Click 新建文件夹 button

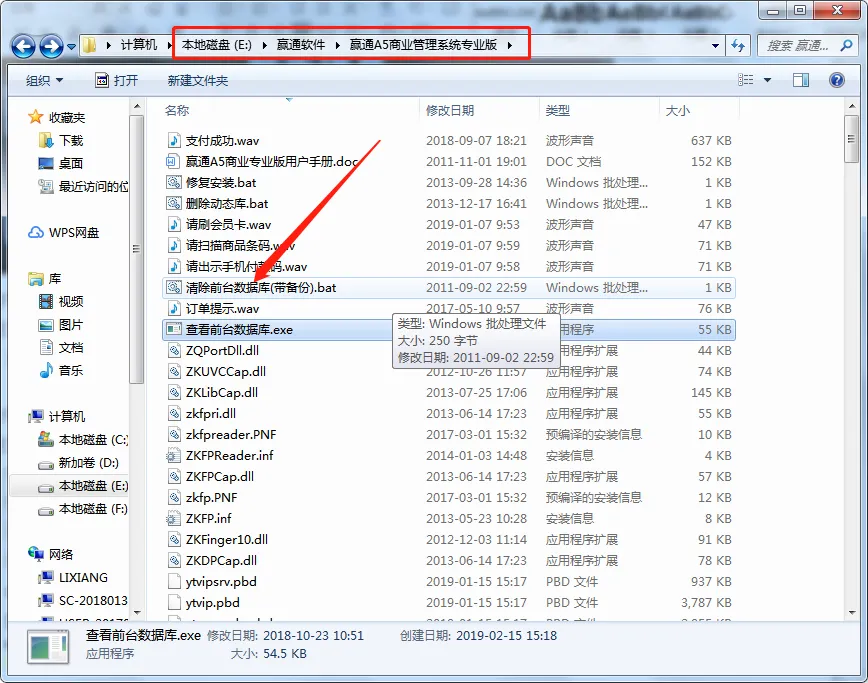pos(198,81)
